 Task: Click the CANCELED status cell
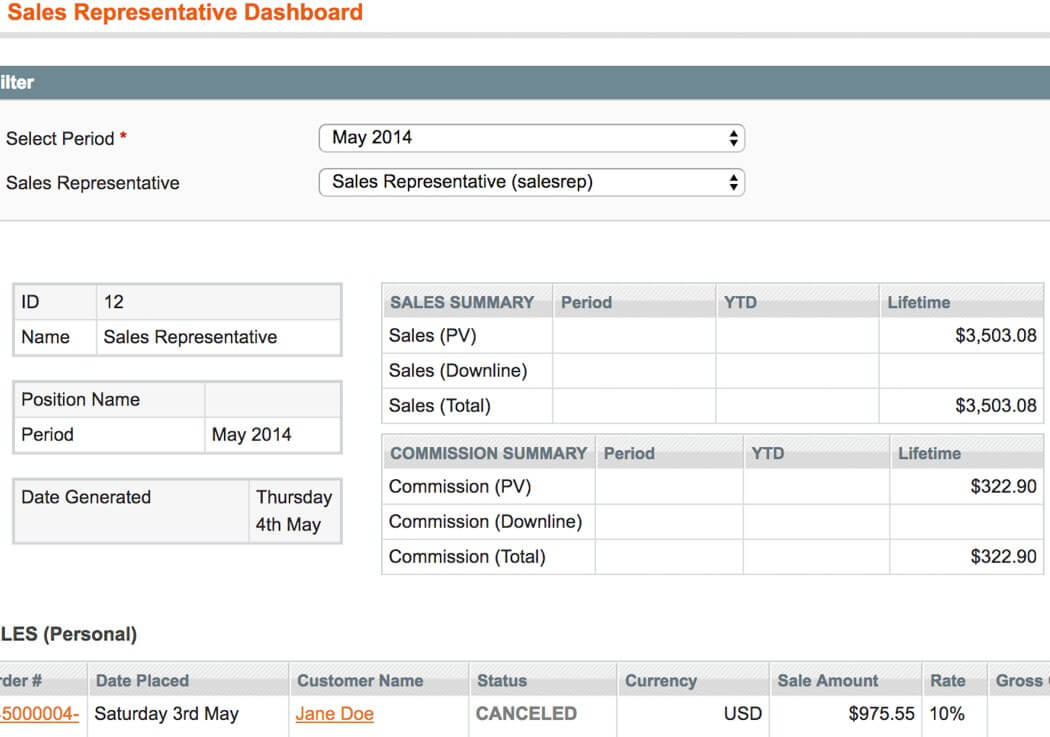[x=526, y=714]
